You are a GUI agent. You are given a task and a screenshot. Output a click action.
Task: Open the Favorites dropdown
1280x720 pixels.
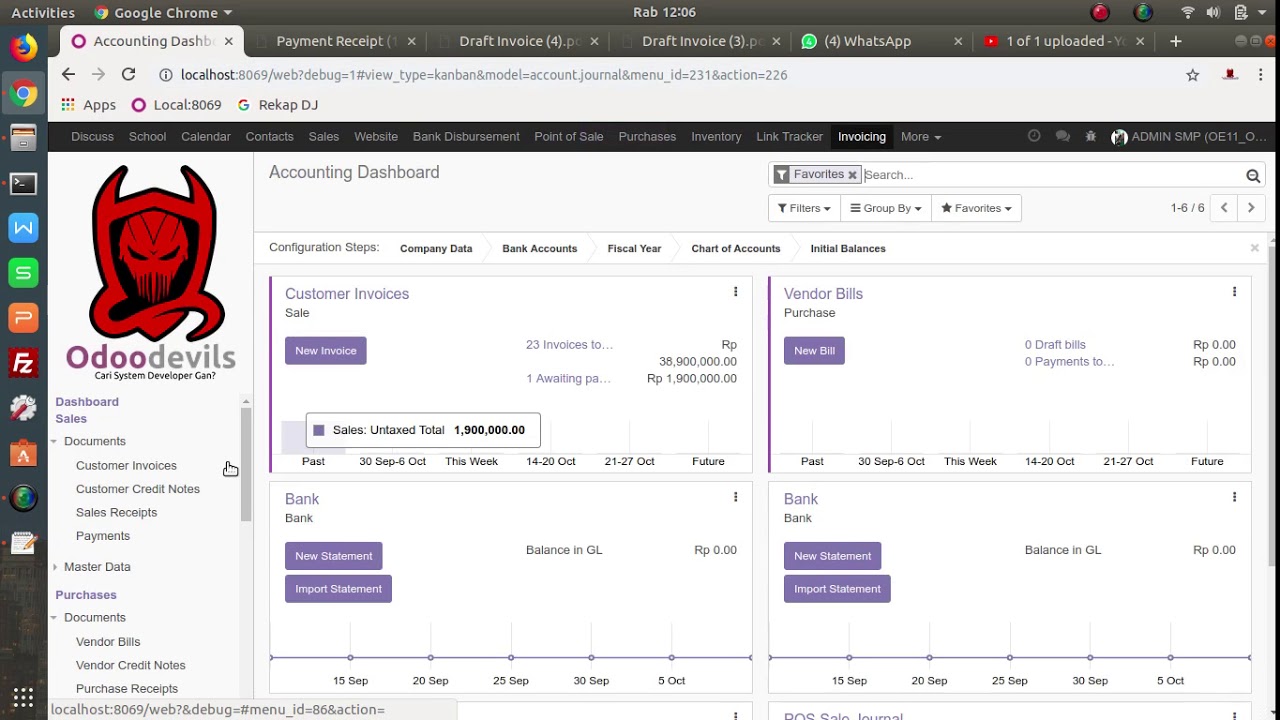click(x=976, y=208)
